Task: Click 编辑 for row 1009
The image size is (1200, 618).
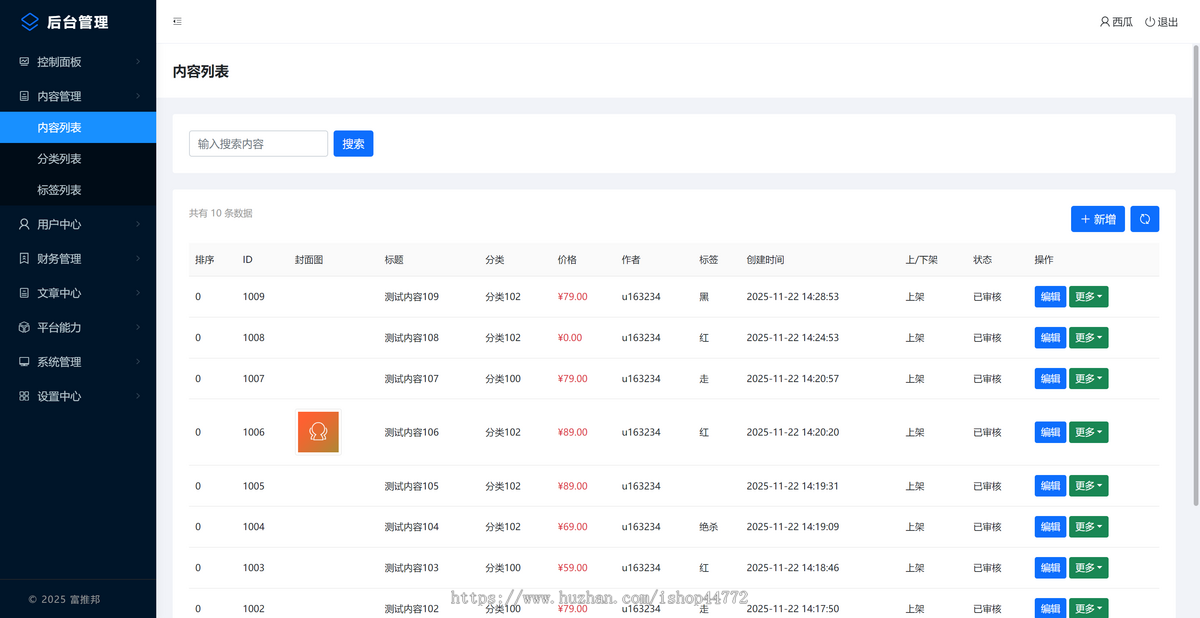Action: click(x=1050, y=297)
